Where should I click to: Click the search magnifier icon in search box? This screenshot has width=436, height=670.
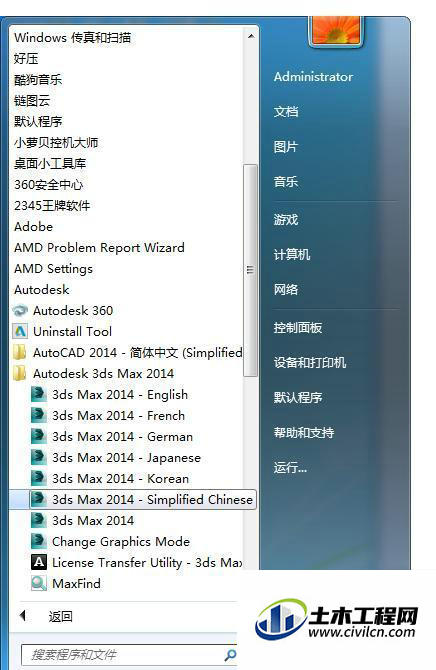click(x=230, y=654)
